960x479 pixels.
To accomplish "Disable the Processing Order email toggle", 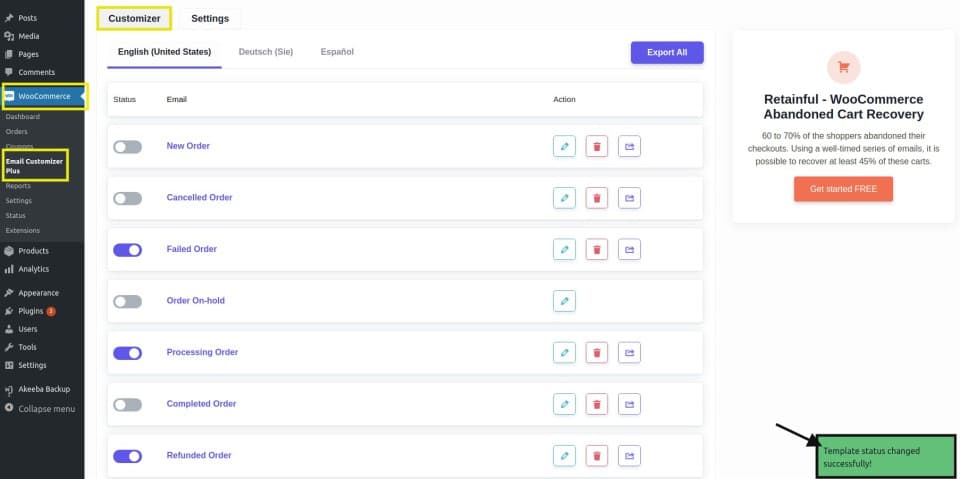I will 127,353.
